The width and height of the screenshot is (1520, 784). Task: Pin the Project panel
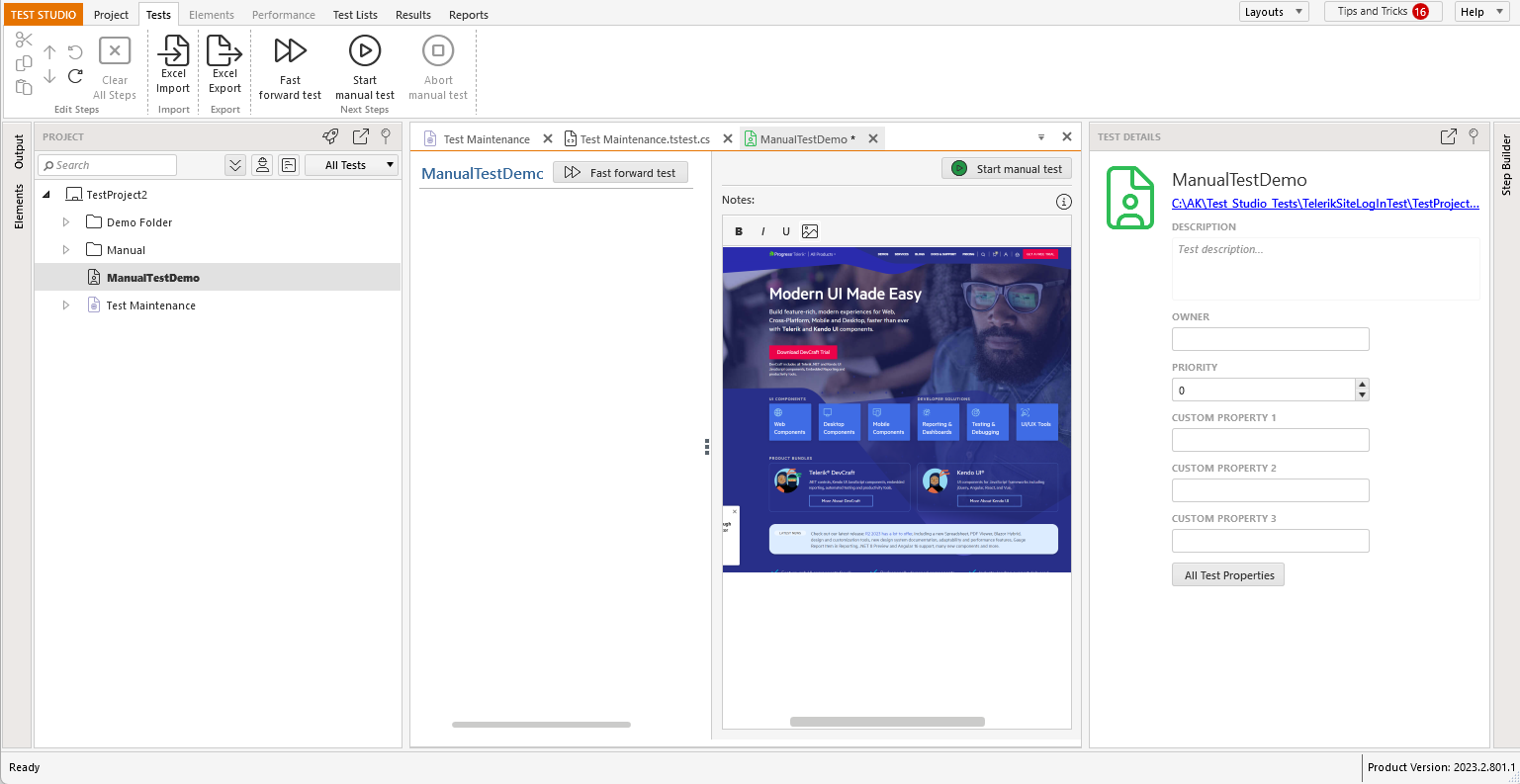pos(386,136)
